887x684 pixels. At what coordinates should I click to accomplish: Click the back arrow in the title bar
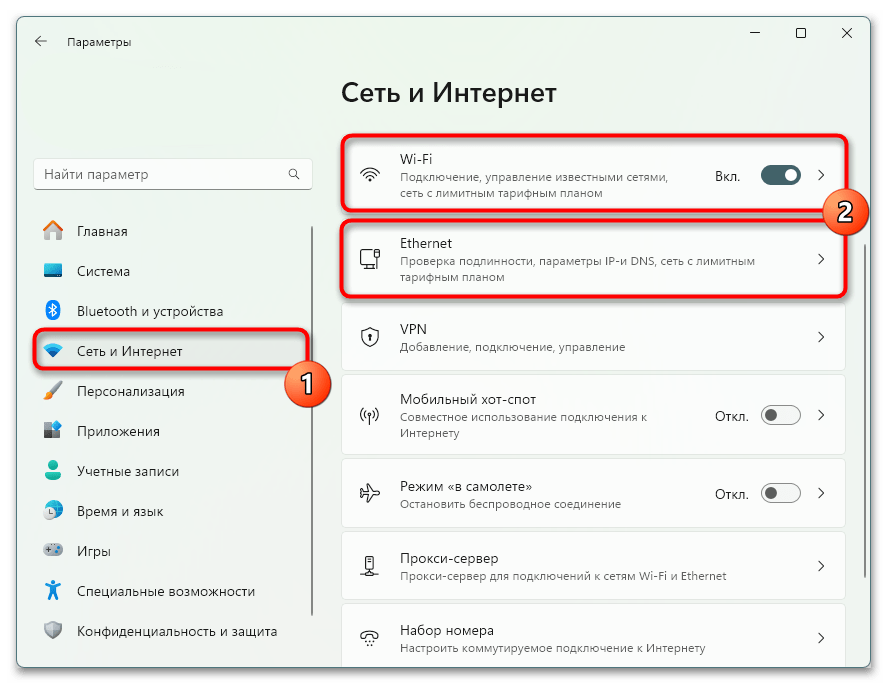(41, 41)
